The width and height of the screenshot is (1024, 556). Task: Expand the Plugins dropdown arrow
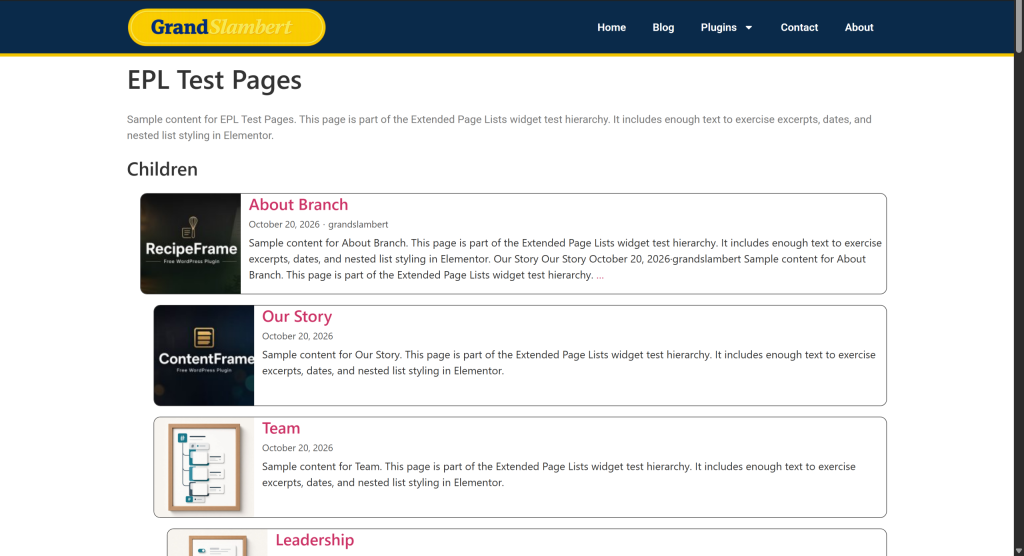point(748,27)
